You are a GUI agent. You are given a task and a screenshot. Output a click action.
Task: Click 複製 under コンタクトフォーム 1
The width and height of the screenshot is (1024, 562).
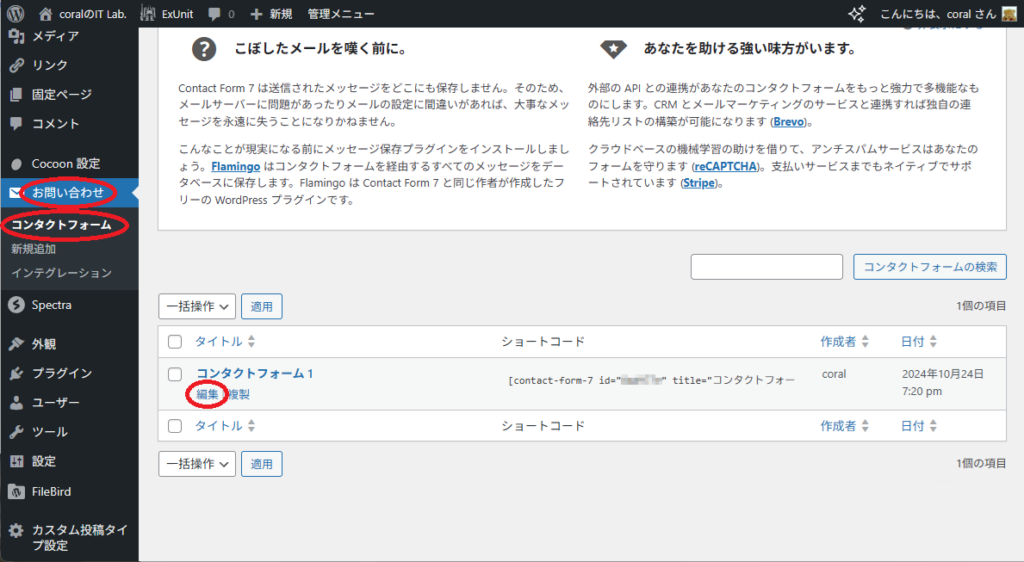pos(238,394)
